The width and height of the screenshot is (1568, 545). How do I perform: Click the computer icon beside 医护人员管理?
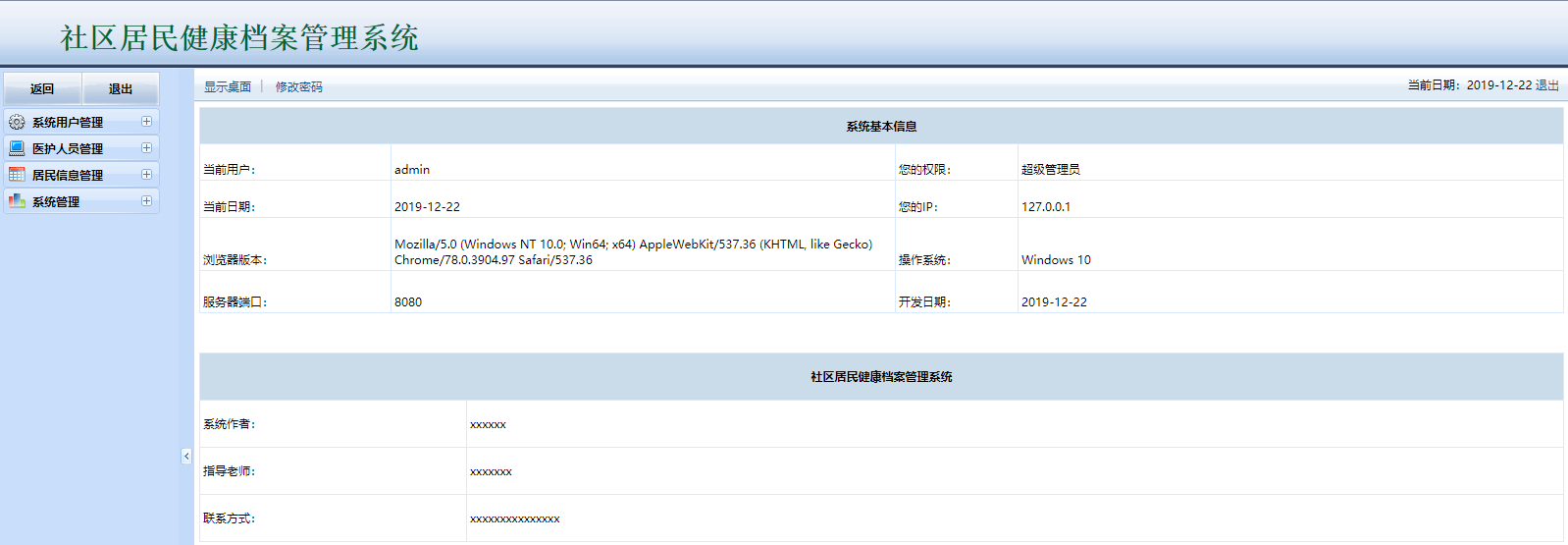click(17, 148)
